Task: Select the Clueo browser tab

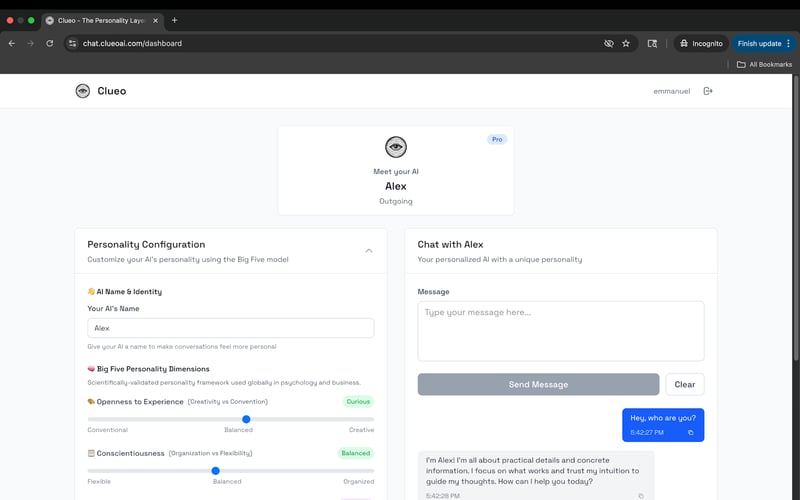Action: coord(102,20)
